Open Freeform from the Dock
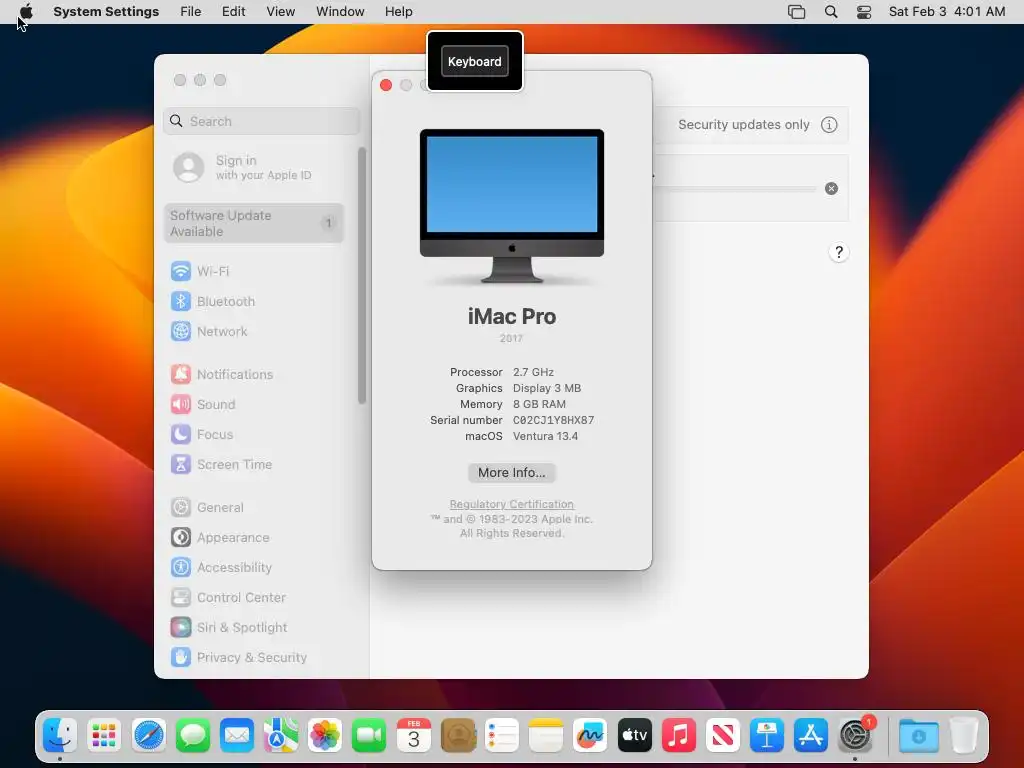 590,735
